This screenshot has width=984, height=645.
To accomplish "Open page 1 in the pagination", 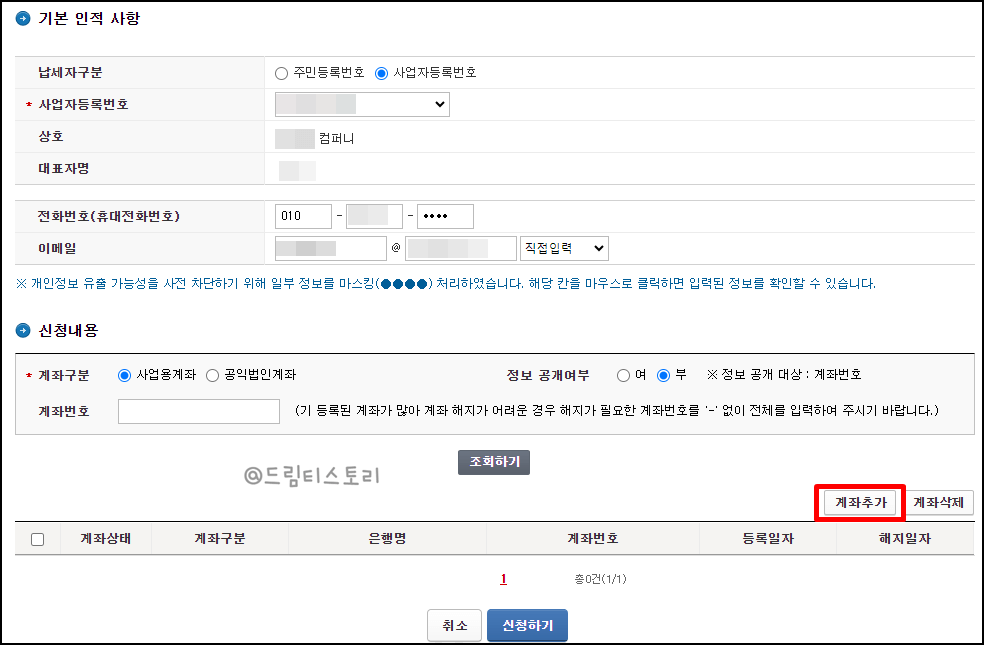I will [x=502, y=578].
